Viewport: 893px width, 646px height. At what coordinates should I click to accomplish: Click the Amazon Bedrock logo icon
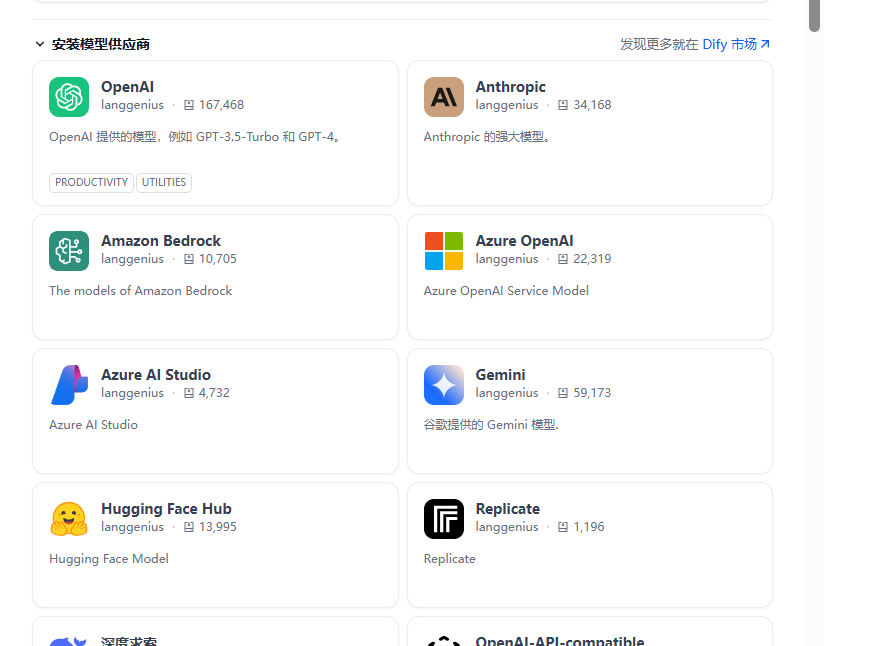tap(69, 251)
